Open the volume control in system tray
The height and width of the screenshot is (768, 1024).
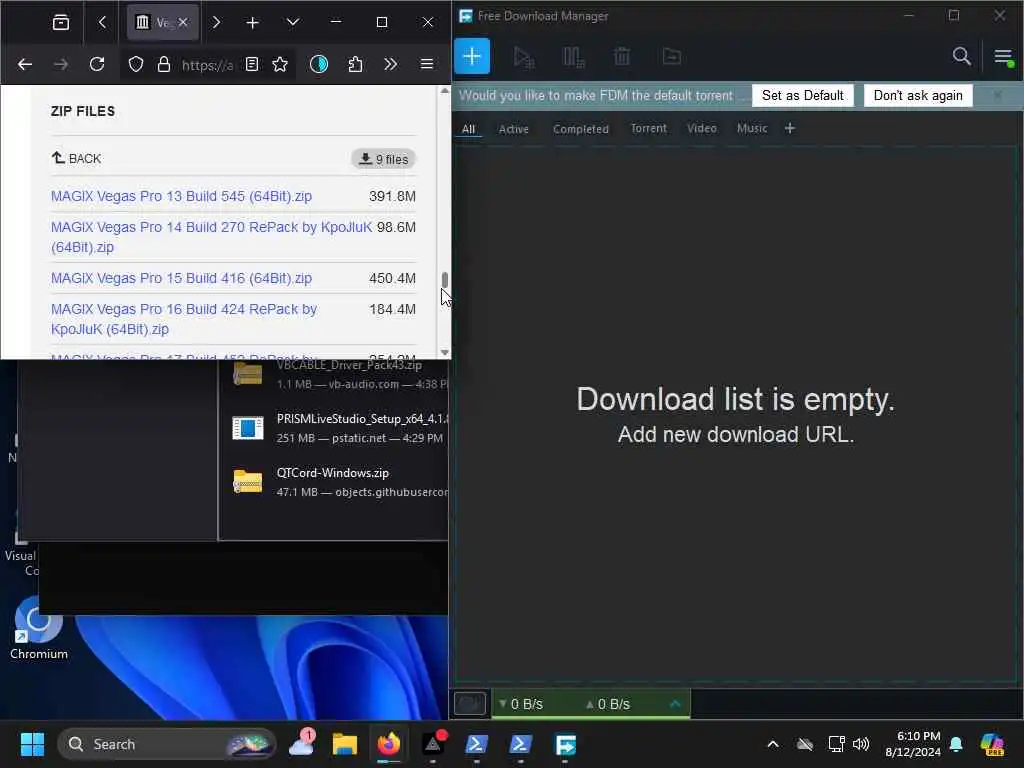[x=861, y=744]
